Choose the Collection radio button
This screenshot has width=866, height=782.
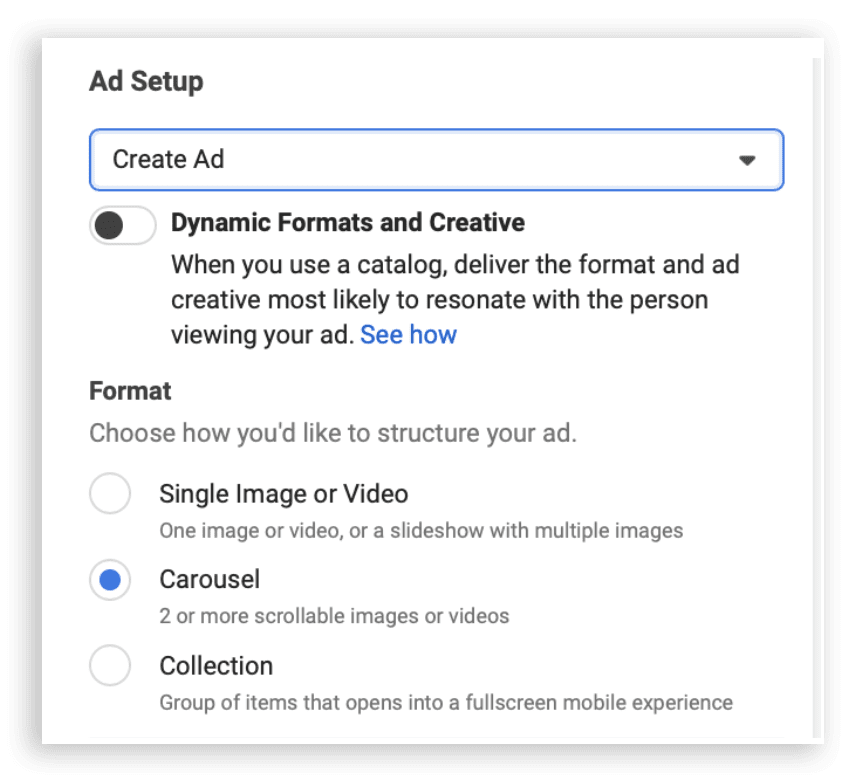110,666
